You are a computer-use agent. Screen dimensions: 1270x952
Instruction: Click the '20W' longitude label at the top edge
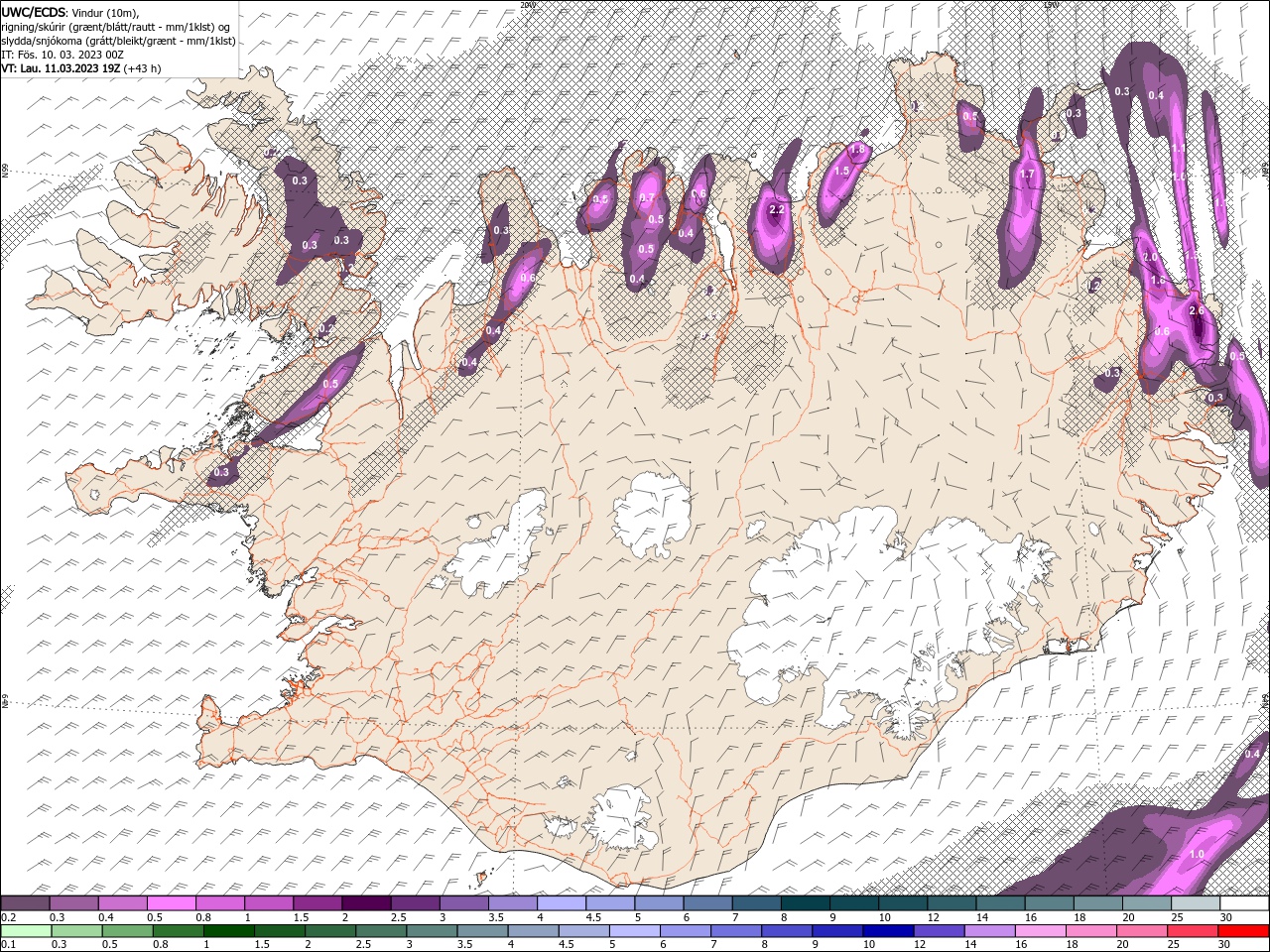[x=527, y=5]
